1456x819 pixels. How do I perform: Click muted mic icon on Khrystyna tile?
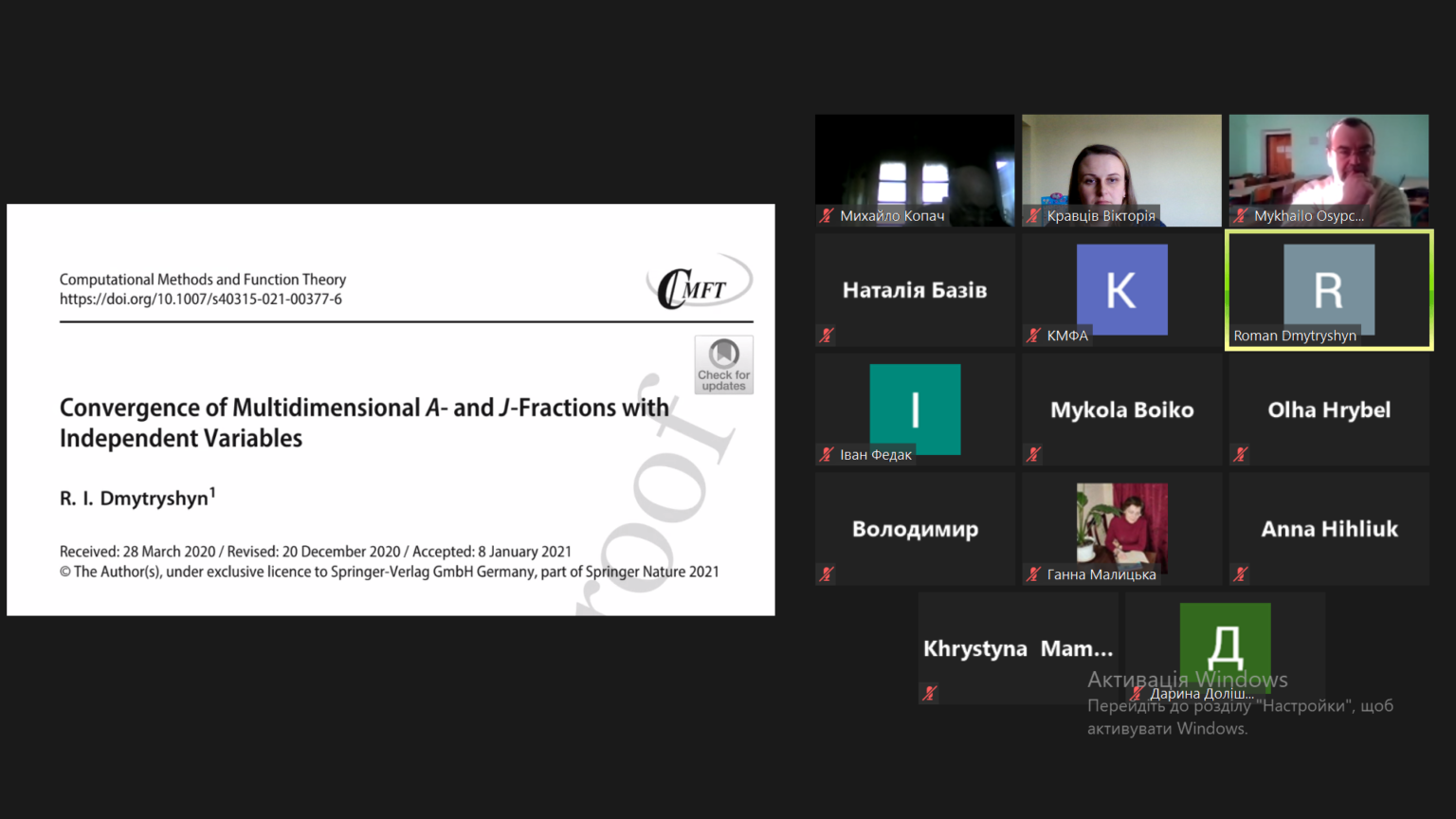click(930, 694)
